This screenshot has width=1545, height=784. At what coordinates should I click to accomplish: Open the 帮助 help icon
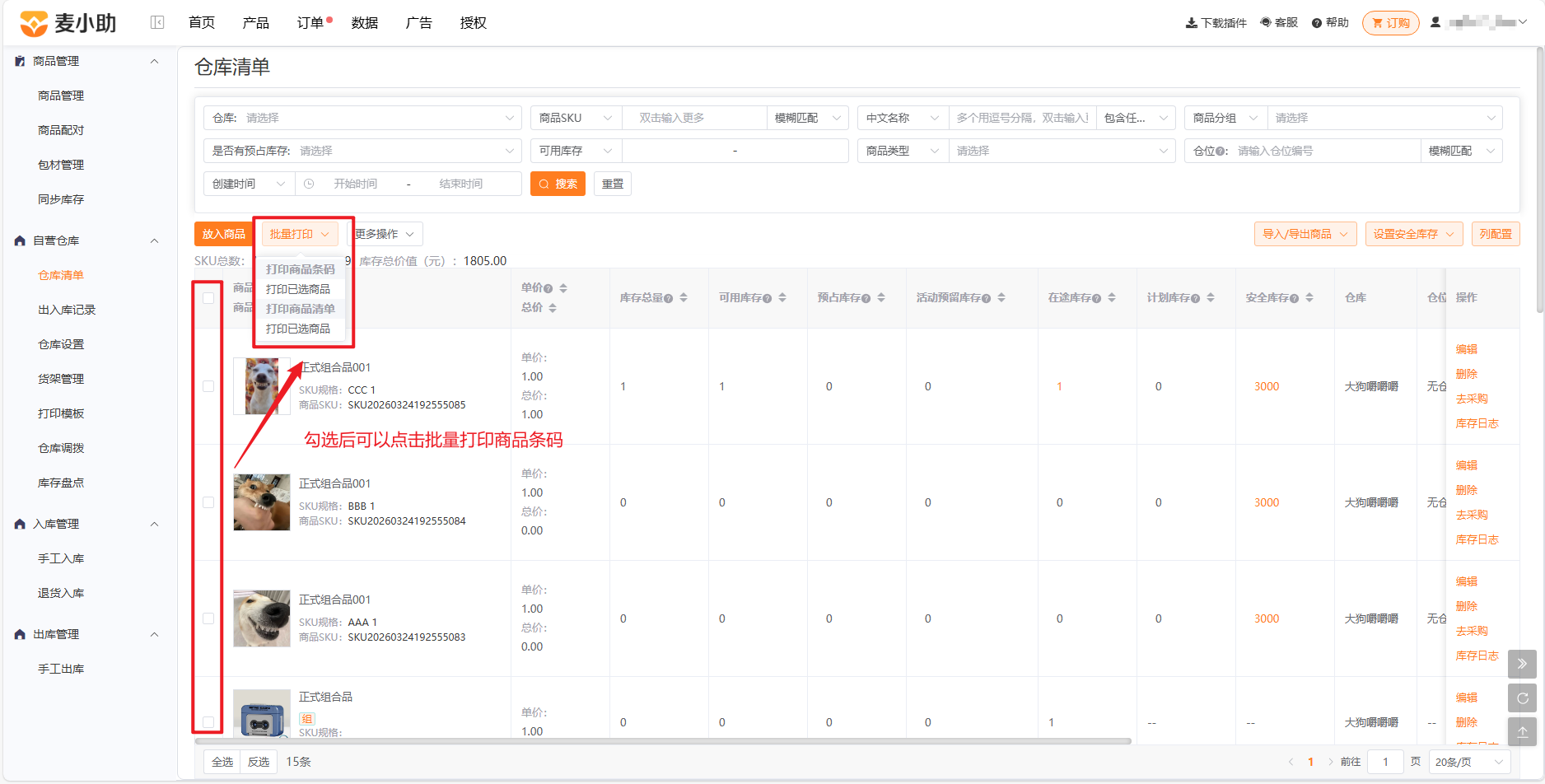click(1317, 23)
